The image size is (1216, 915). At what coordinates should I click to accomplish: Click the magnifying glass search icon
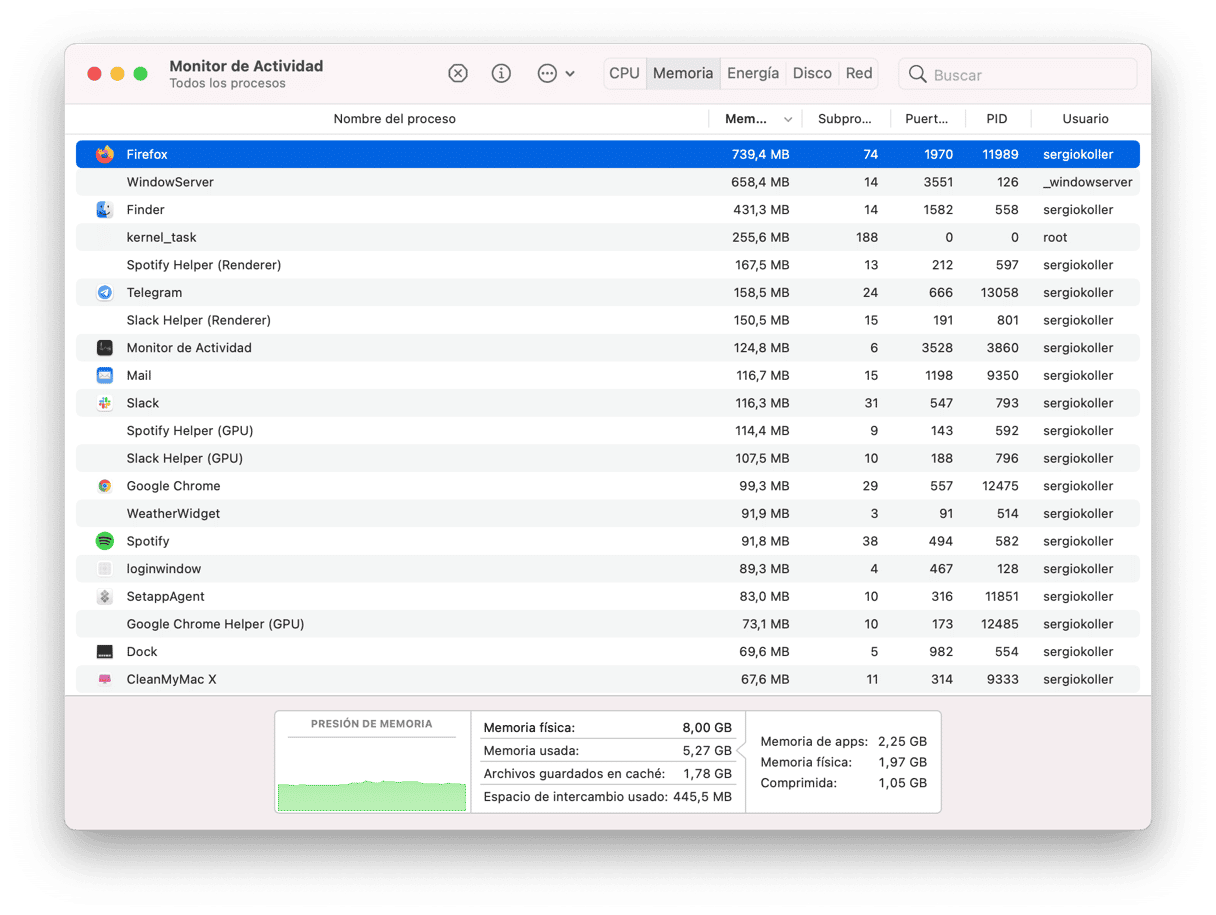tap(917, 74)
